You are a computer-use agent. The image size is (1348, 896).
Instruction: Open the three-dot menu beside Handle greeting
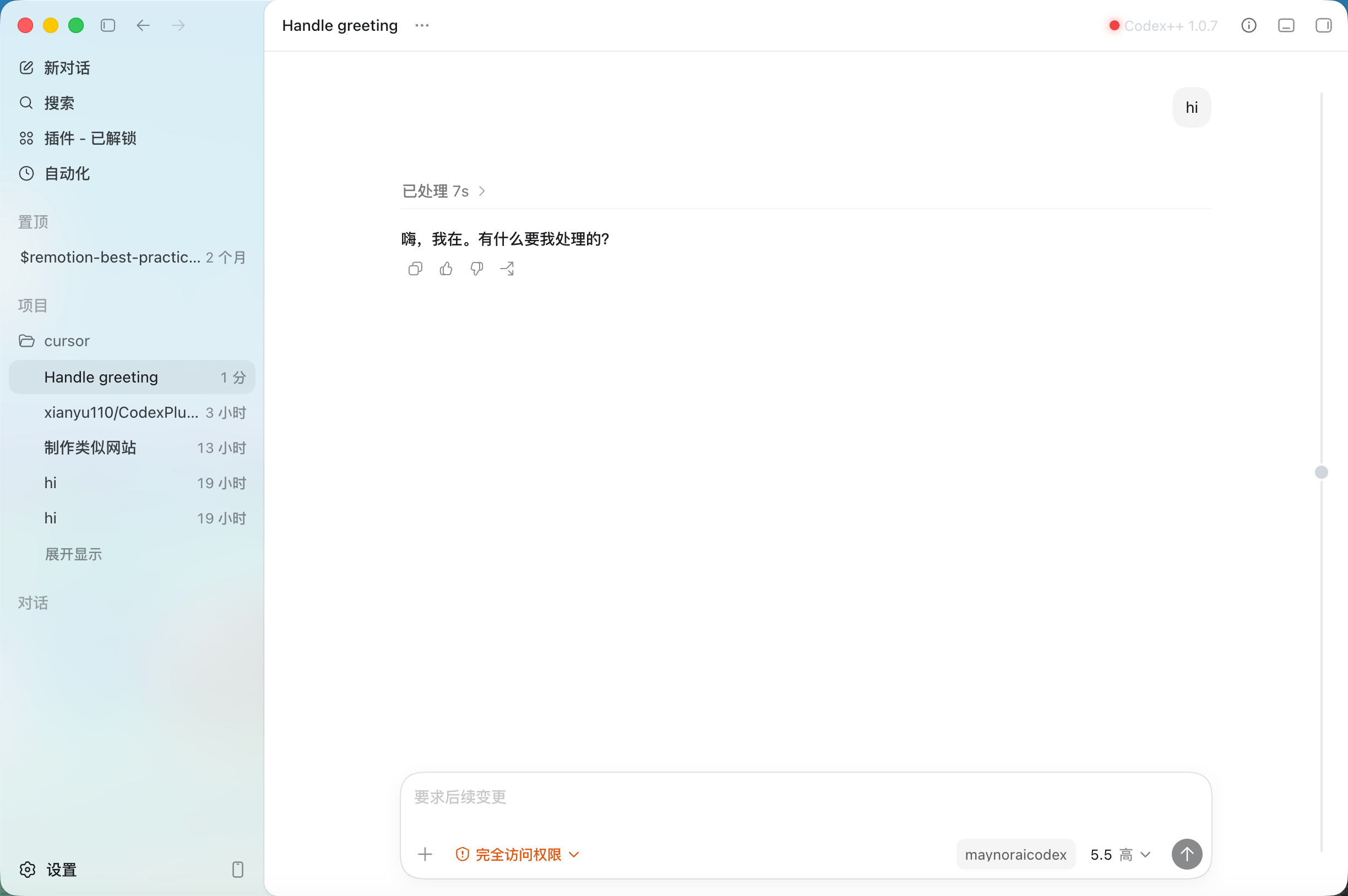coord(422,26)
